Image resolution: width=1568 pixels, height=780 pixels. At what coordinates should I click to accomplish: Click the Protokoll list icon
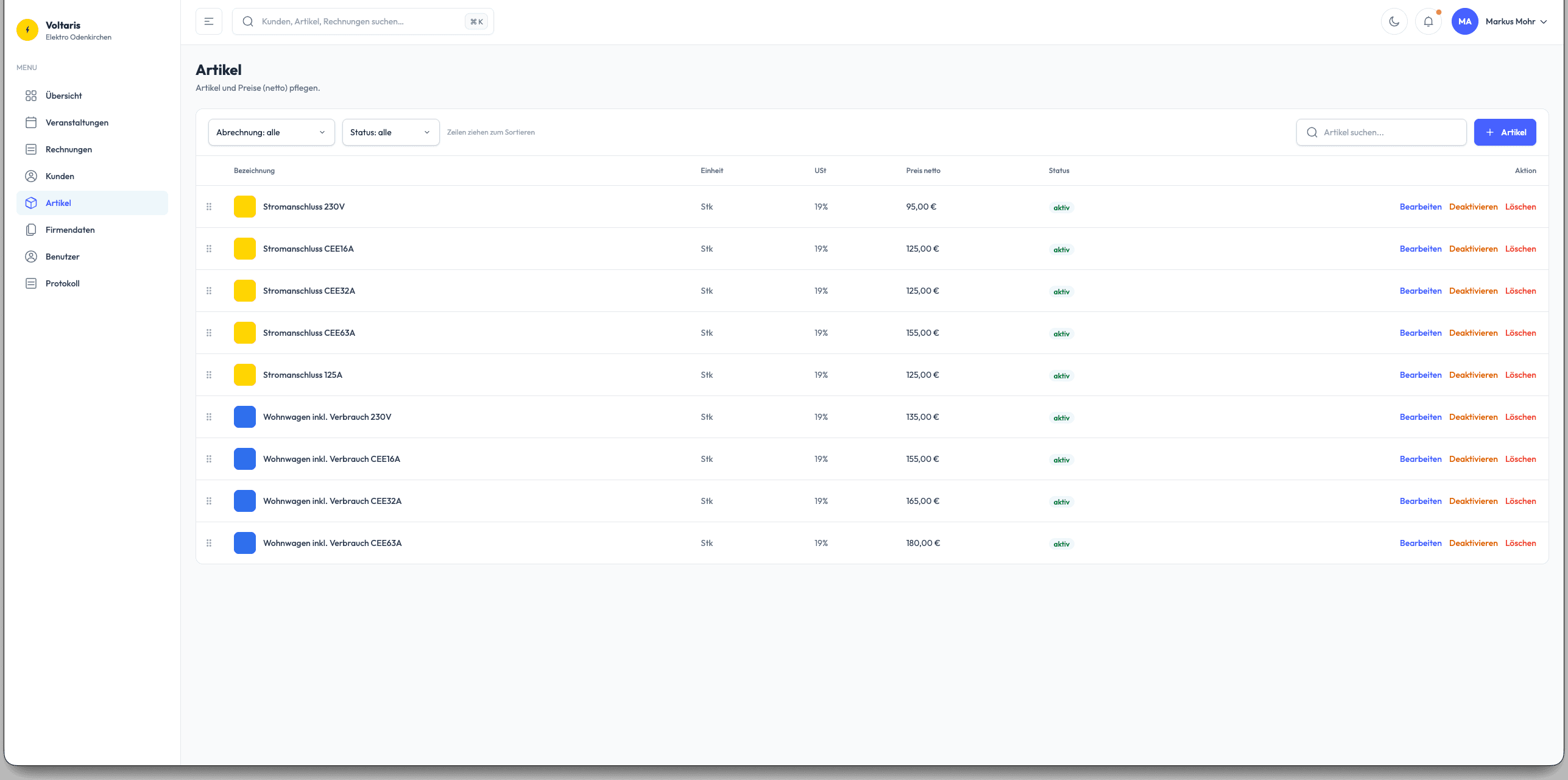click(31, 283)
